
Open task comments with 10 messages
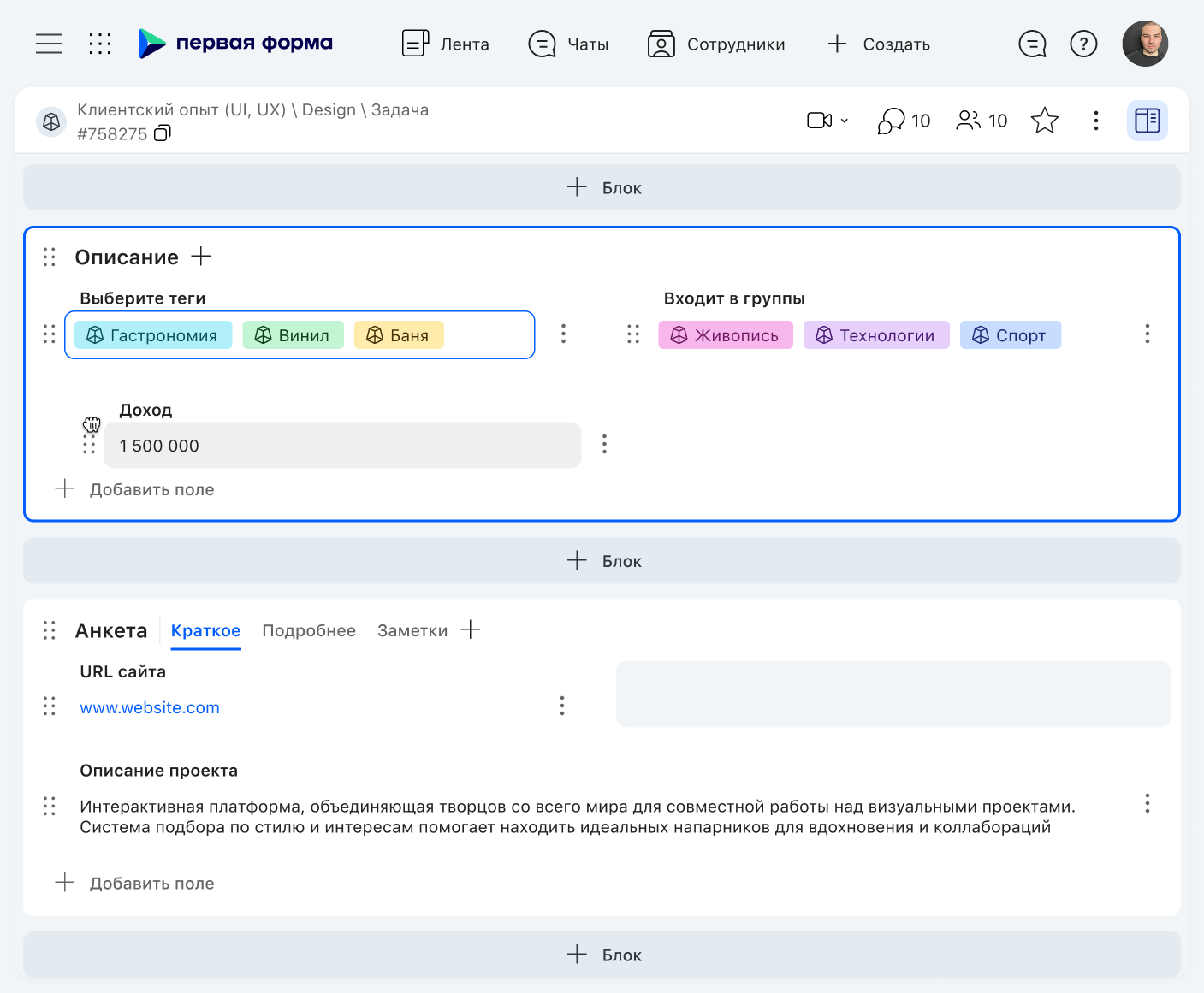[904, 121]
